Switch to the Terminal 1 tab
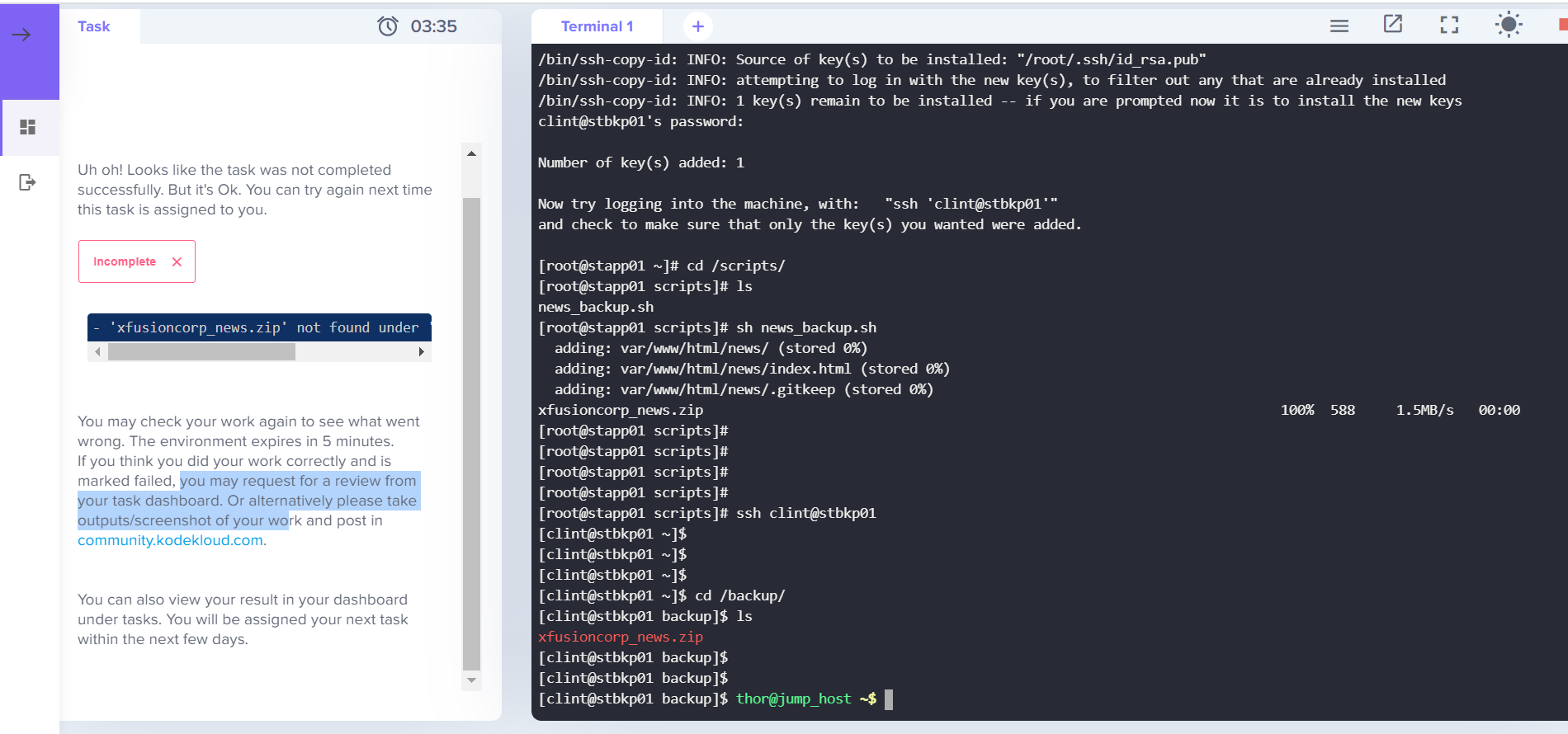This screenshot has height=734, width=1568. coord(597,26)
